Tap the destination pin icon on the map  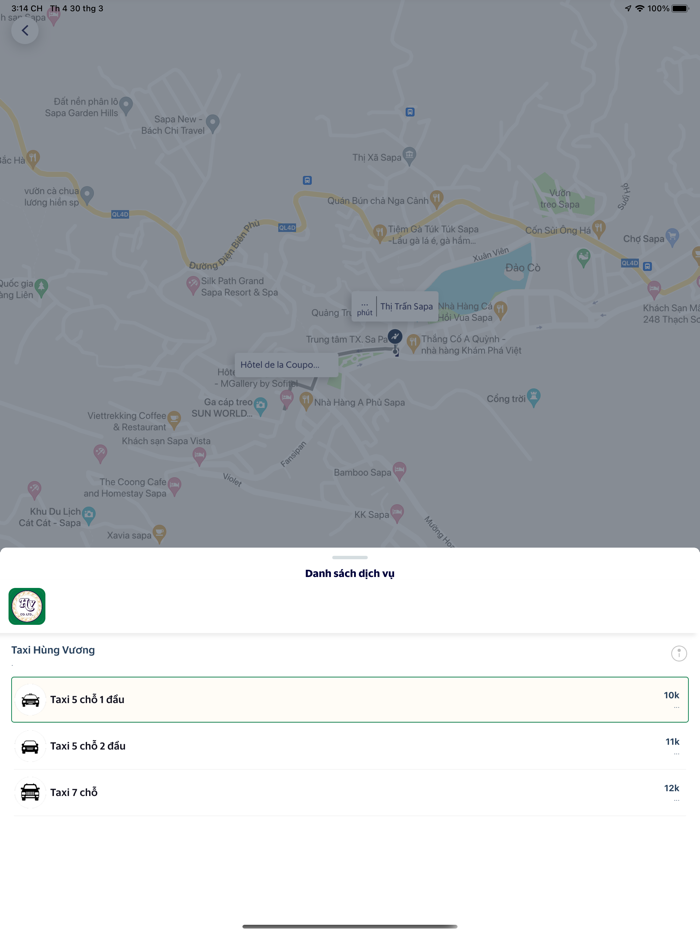coord(395,337)
